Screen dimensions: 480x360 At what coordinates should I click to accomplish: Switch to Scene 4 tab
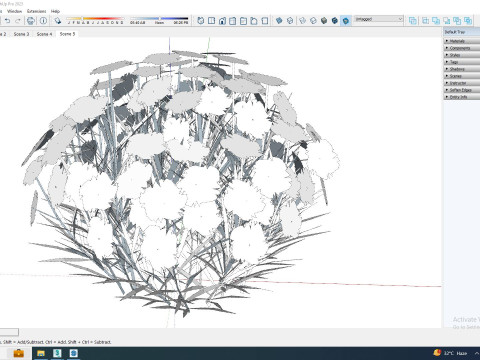click(x=44, y=34)
